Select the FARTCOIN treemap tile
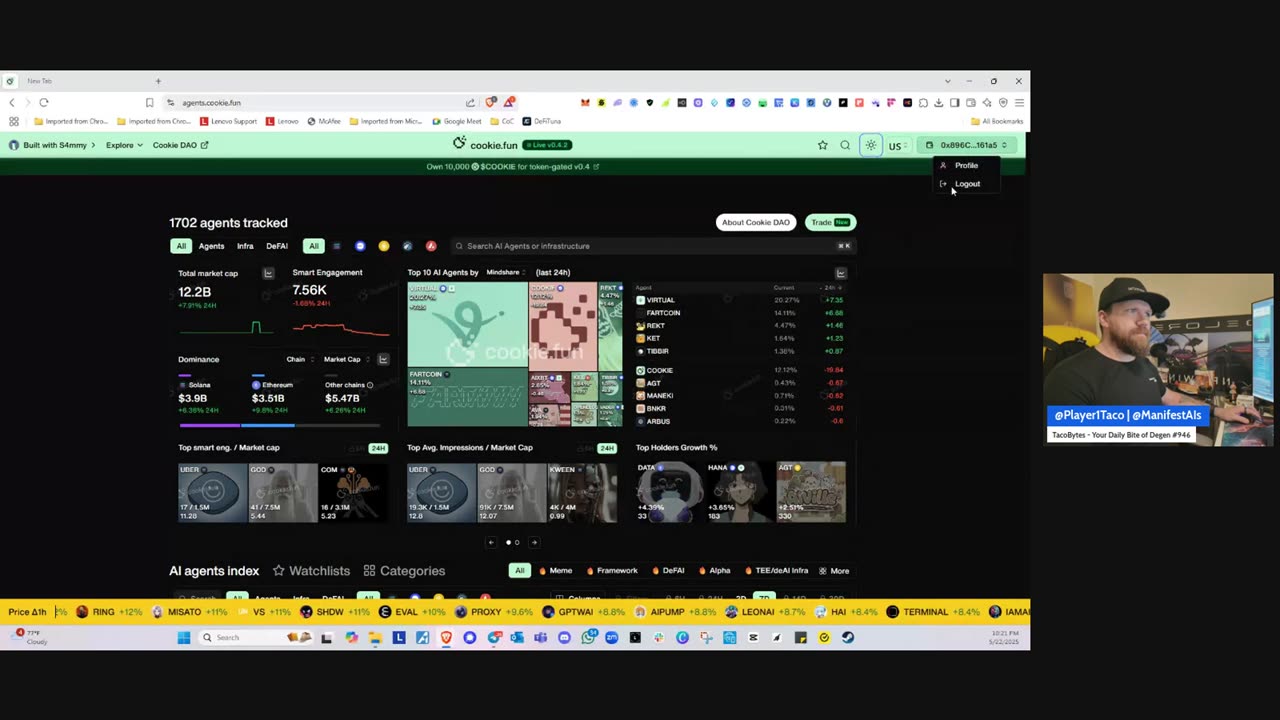 click(x=467, y=397)
